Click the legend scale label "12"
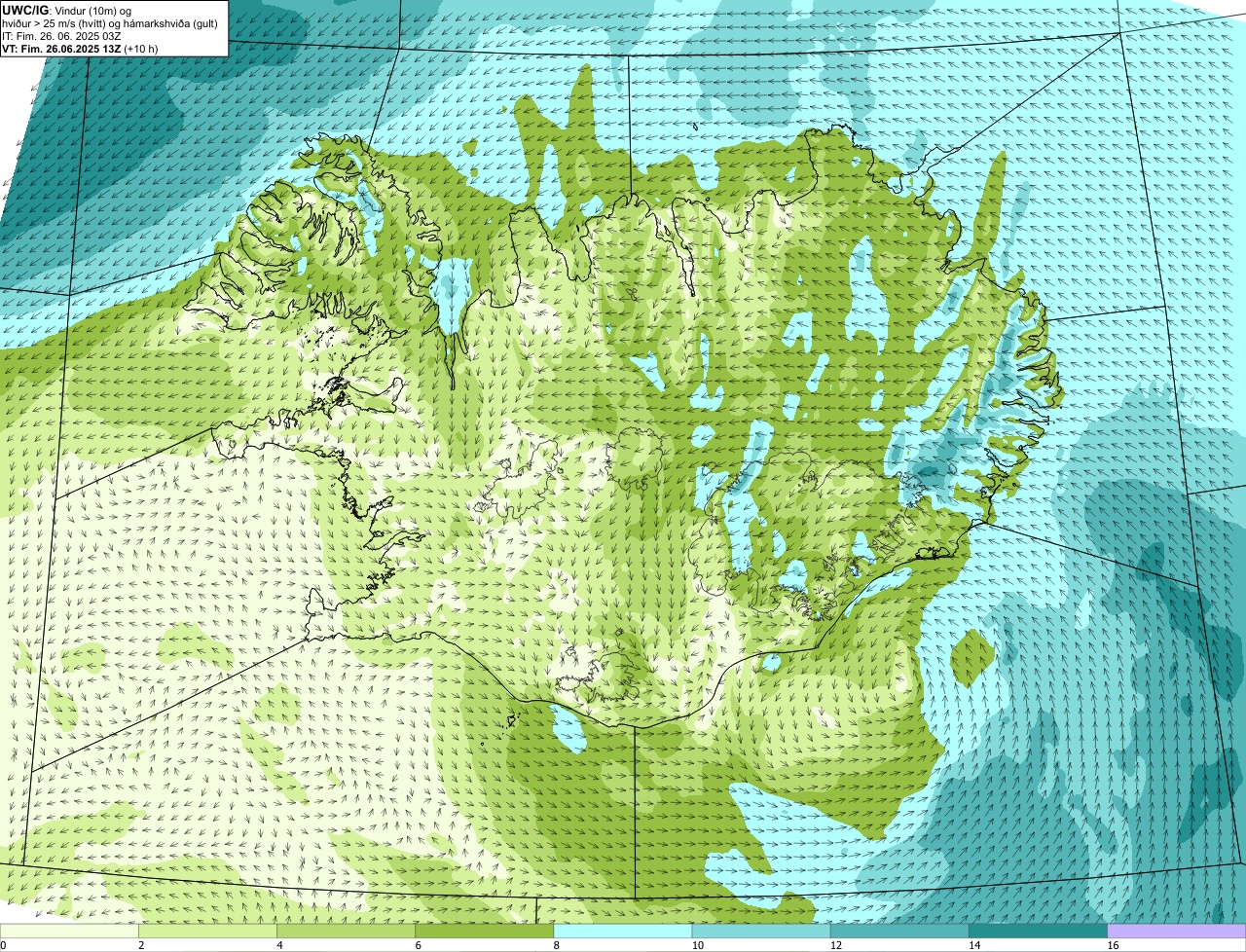The width and height of the screenshot is (1246, 952). point(836,945)
